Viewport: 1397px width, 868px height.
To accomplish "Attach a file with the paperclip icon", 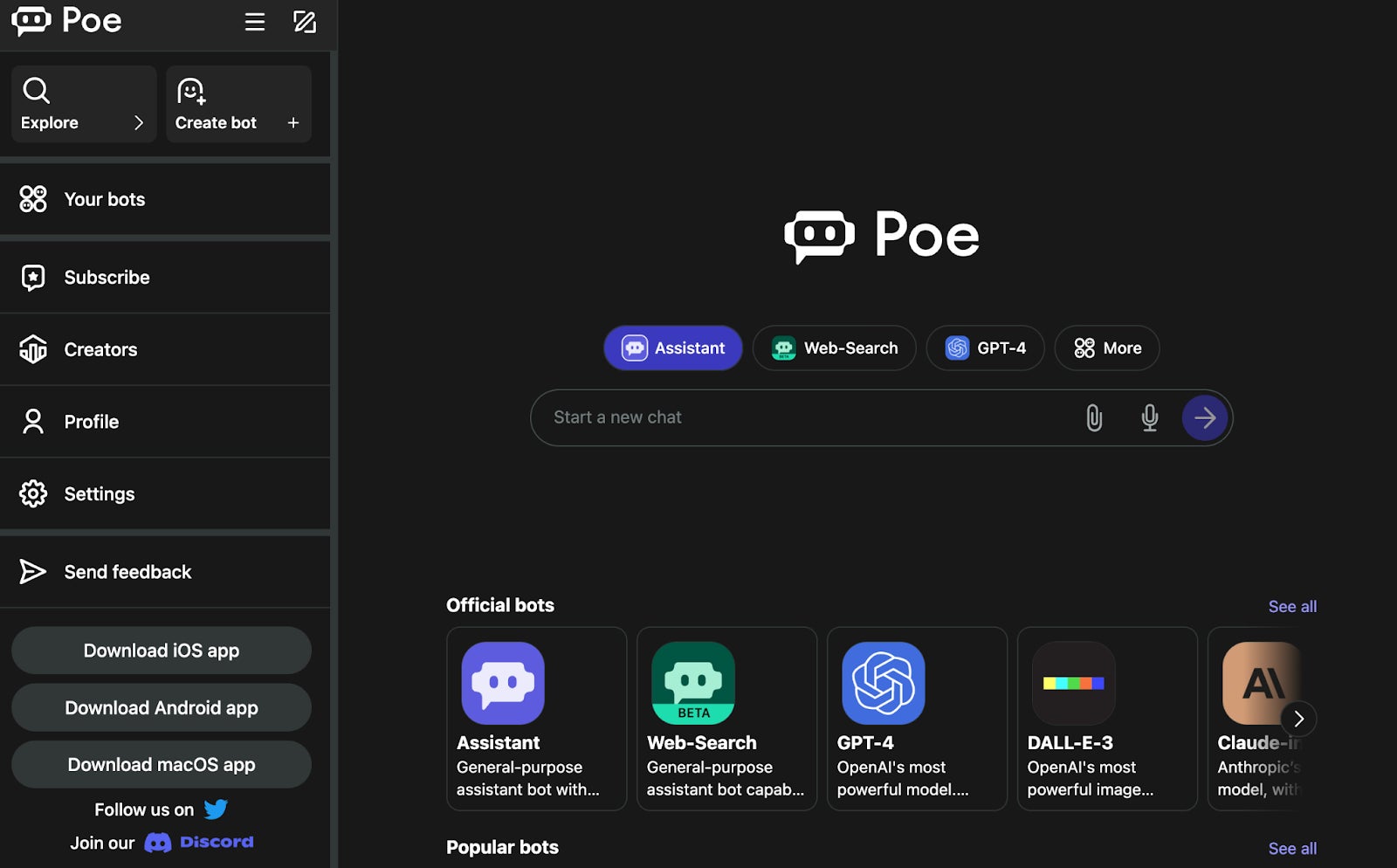I will pyautogui.click(x=1094, y=418).
